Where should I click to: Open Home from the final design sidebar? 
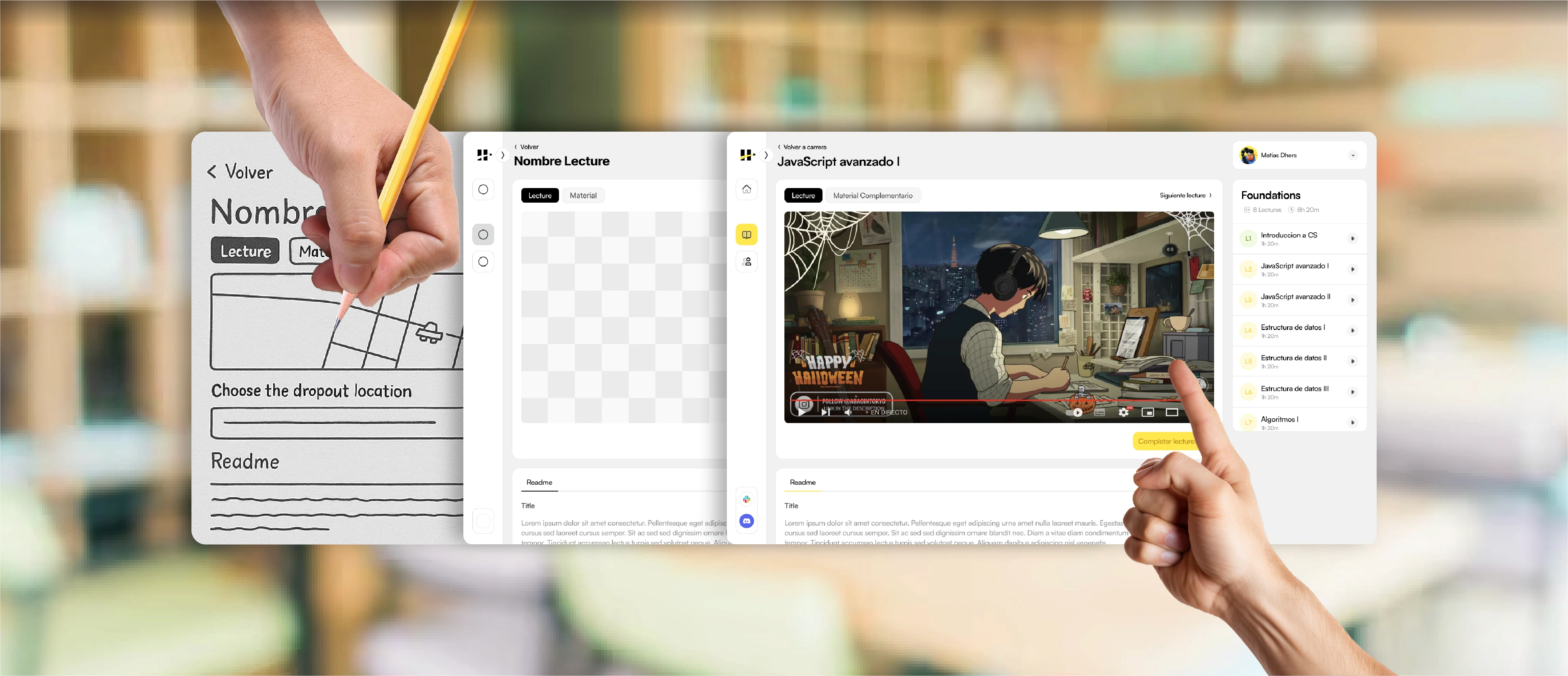[x=746, y=189]
